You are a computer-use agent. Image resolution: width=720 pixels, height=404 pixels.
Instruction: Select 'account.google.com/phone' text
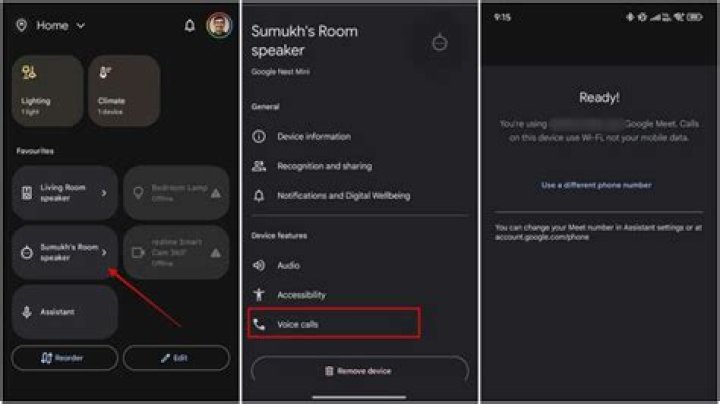[542, 237]
